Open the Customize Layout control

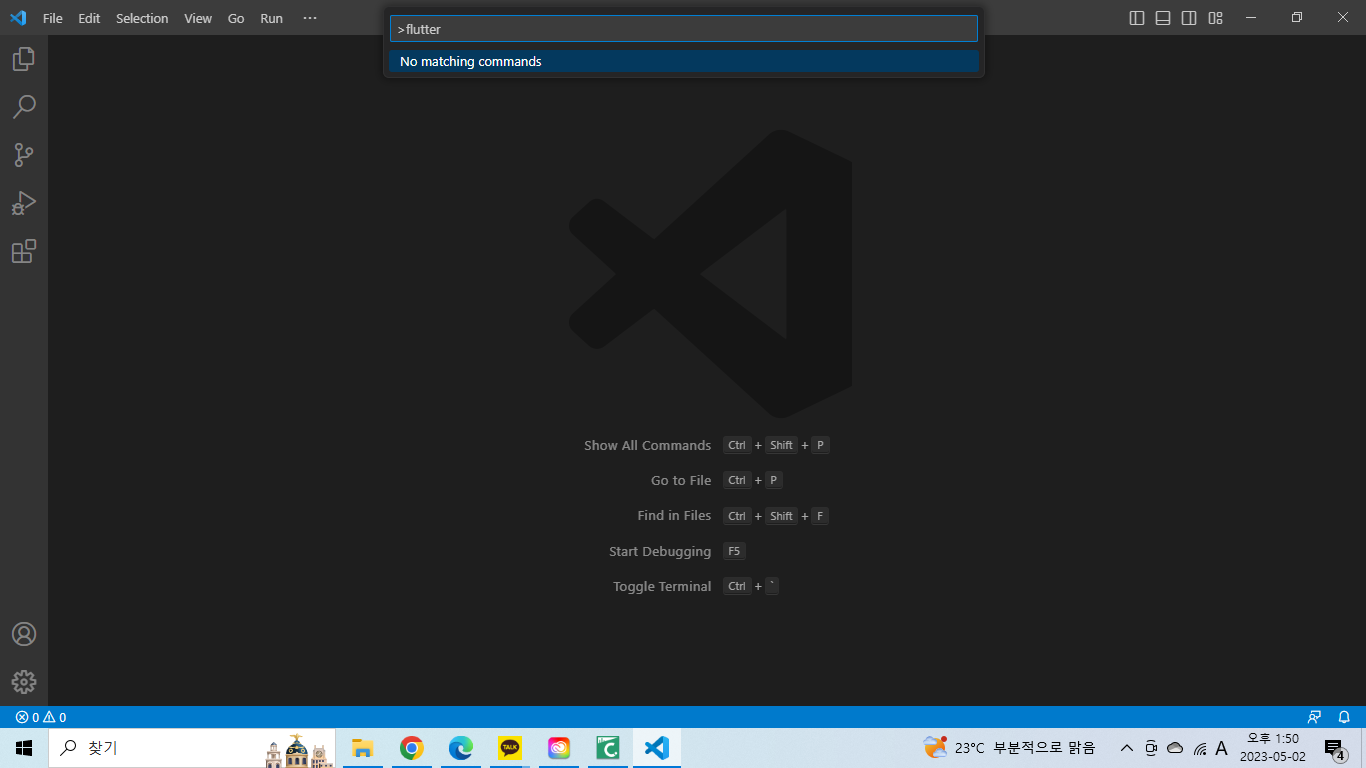click(x=1215, y=18)
